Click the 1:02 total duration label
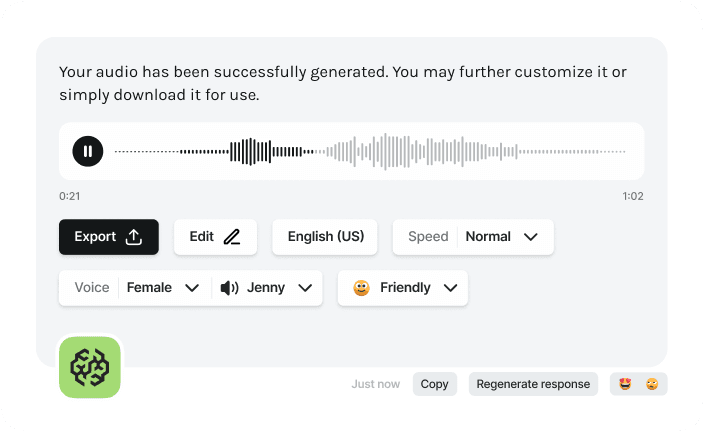 tap(632, 196)
